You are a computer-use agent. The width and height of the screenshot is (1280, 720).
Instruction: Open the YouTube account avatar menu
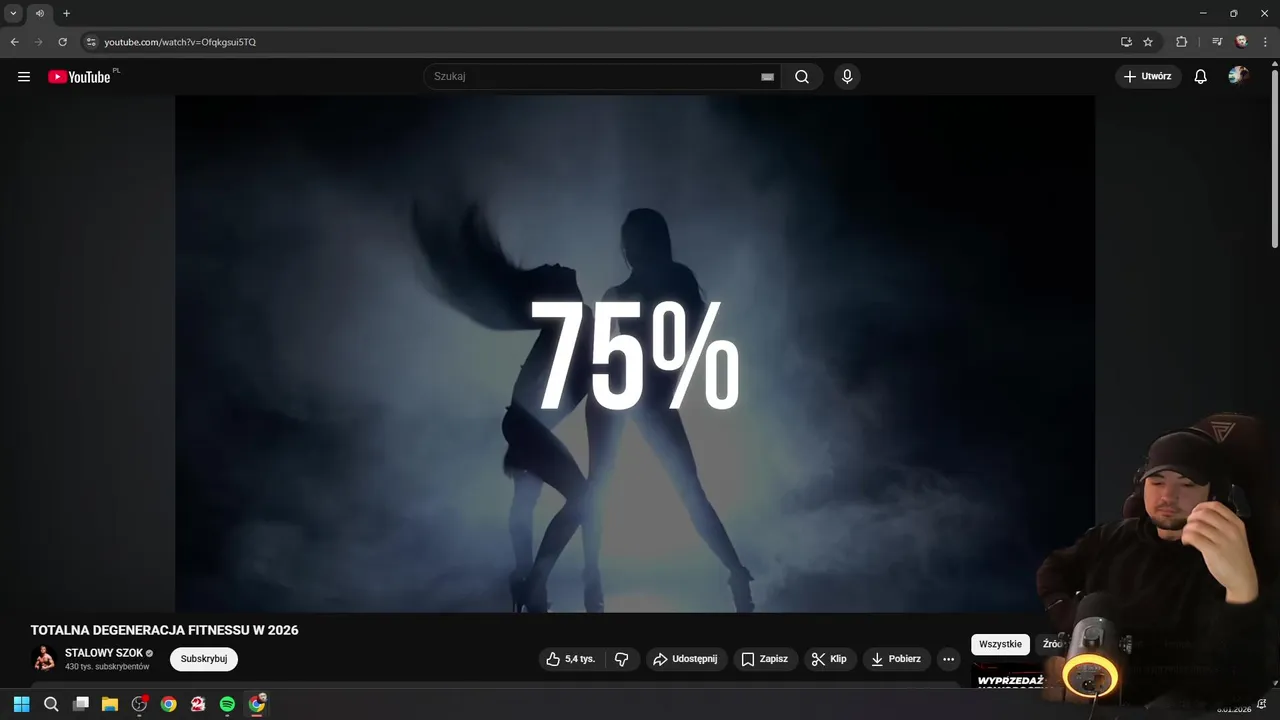[x=1238, y=76]
